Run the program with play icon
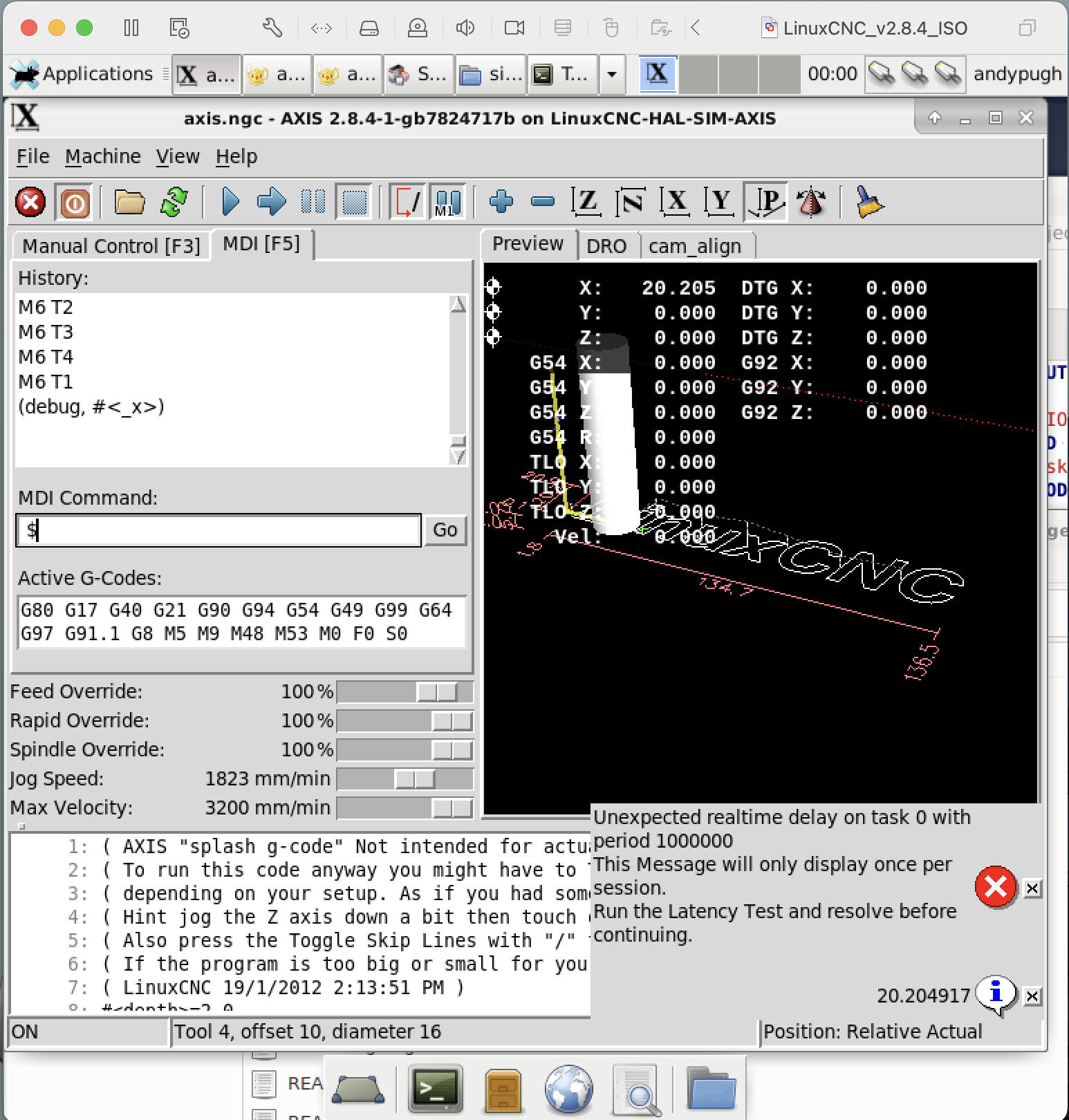The width and height of the screenshot is (1069, 1120). coord(230,203)
